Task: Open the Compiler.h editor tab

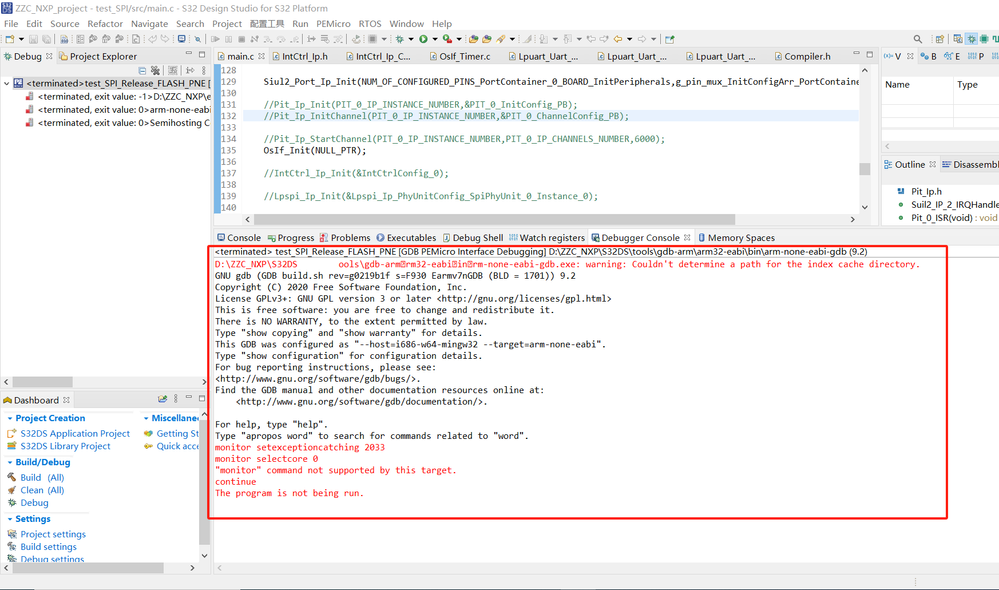Action: (x=802, y=56)
